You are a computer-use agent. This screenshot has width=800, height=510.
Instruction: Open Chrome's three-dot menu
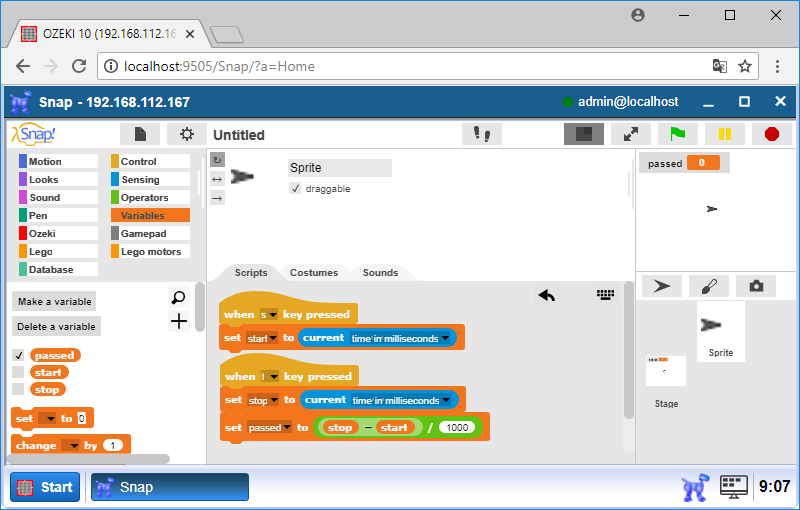(x=777, y=66)
